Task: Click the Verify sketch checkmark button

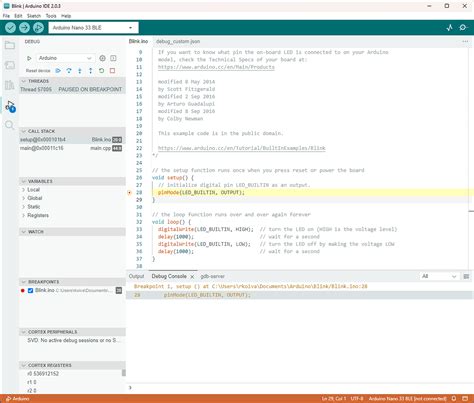Action: point(10,27)
